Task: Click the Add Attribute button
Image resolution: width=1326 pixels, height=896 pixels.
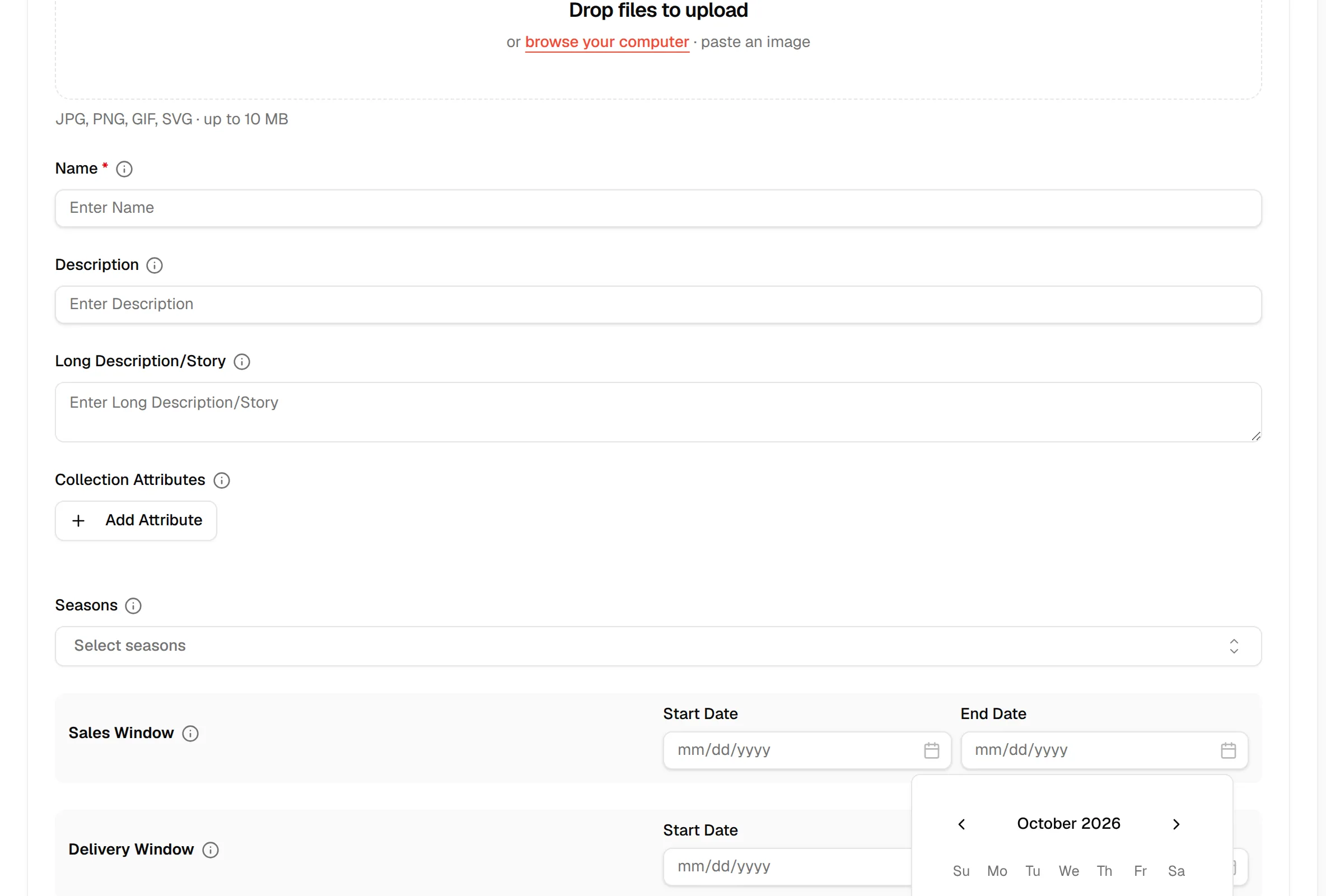Action: tap(136, 521)
